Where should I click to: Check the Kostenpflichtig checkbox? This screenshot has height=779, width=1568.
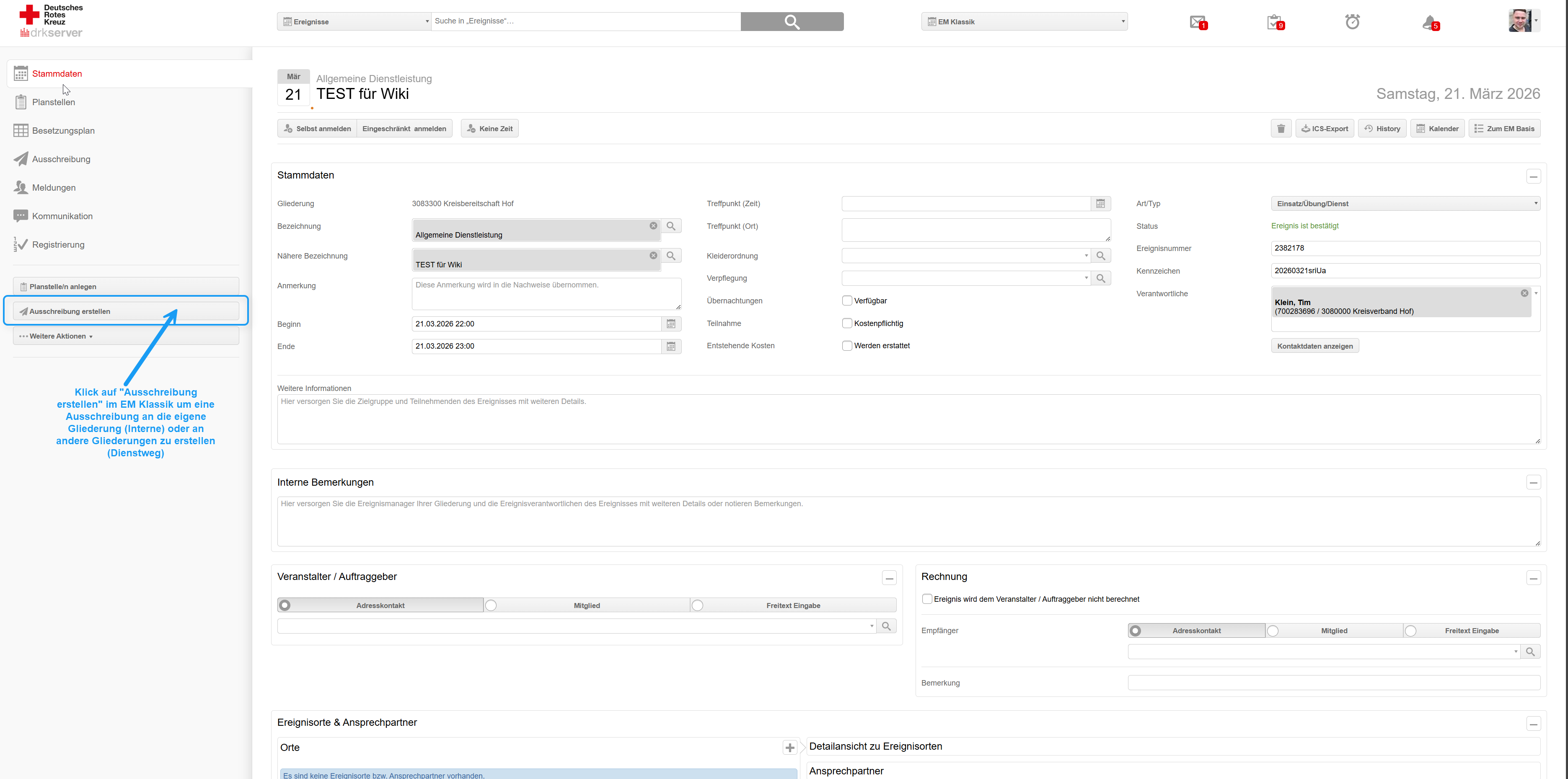pyautogui.click(x=847, y=323)
